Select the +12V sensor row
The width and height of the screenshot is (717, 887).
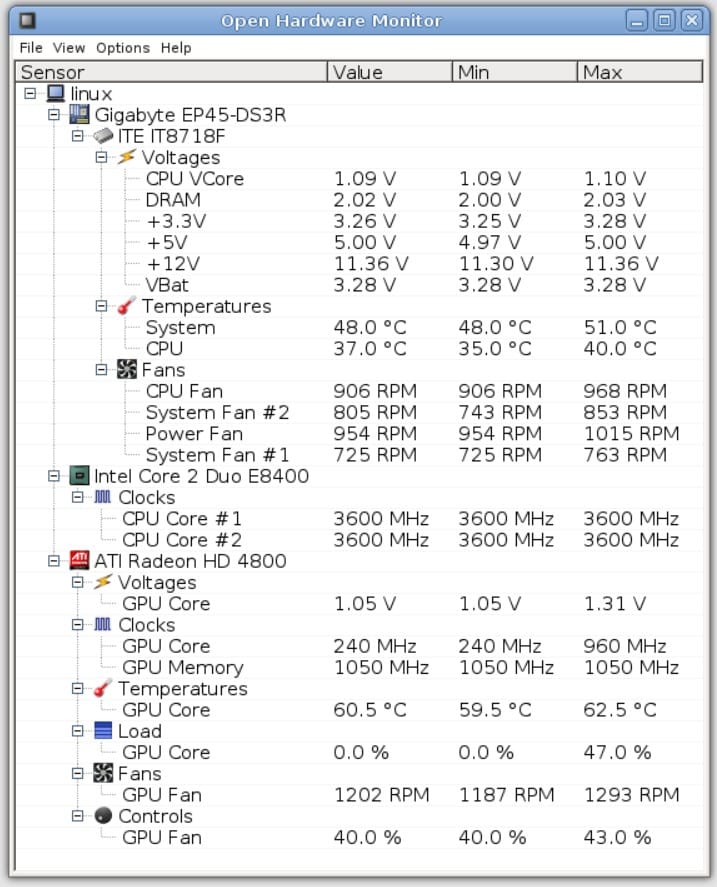359,264
